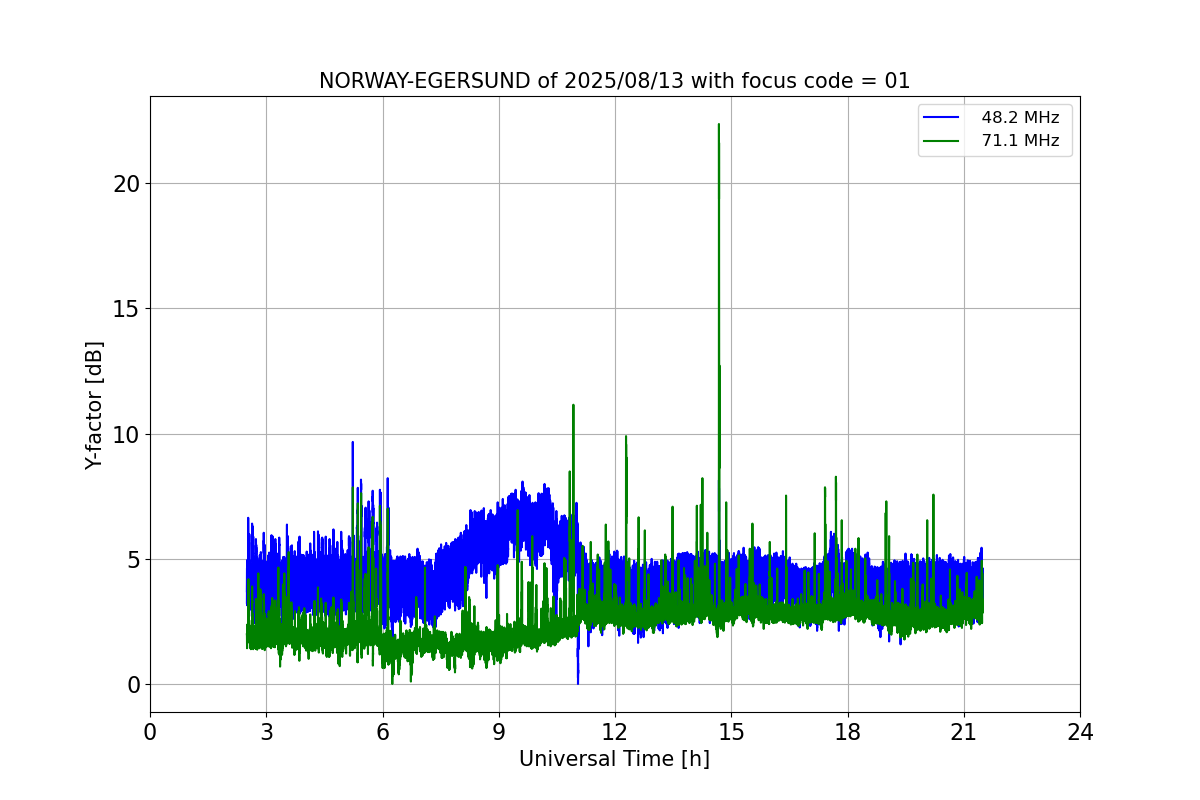Click x-axis tick label 9

coord(499,732)
